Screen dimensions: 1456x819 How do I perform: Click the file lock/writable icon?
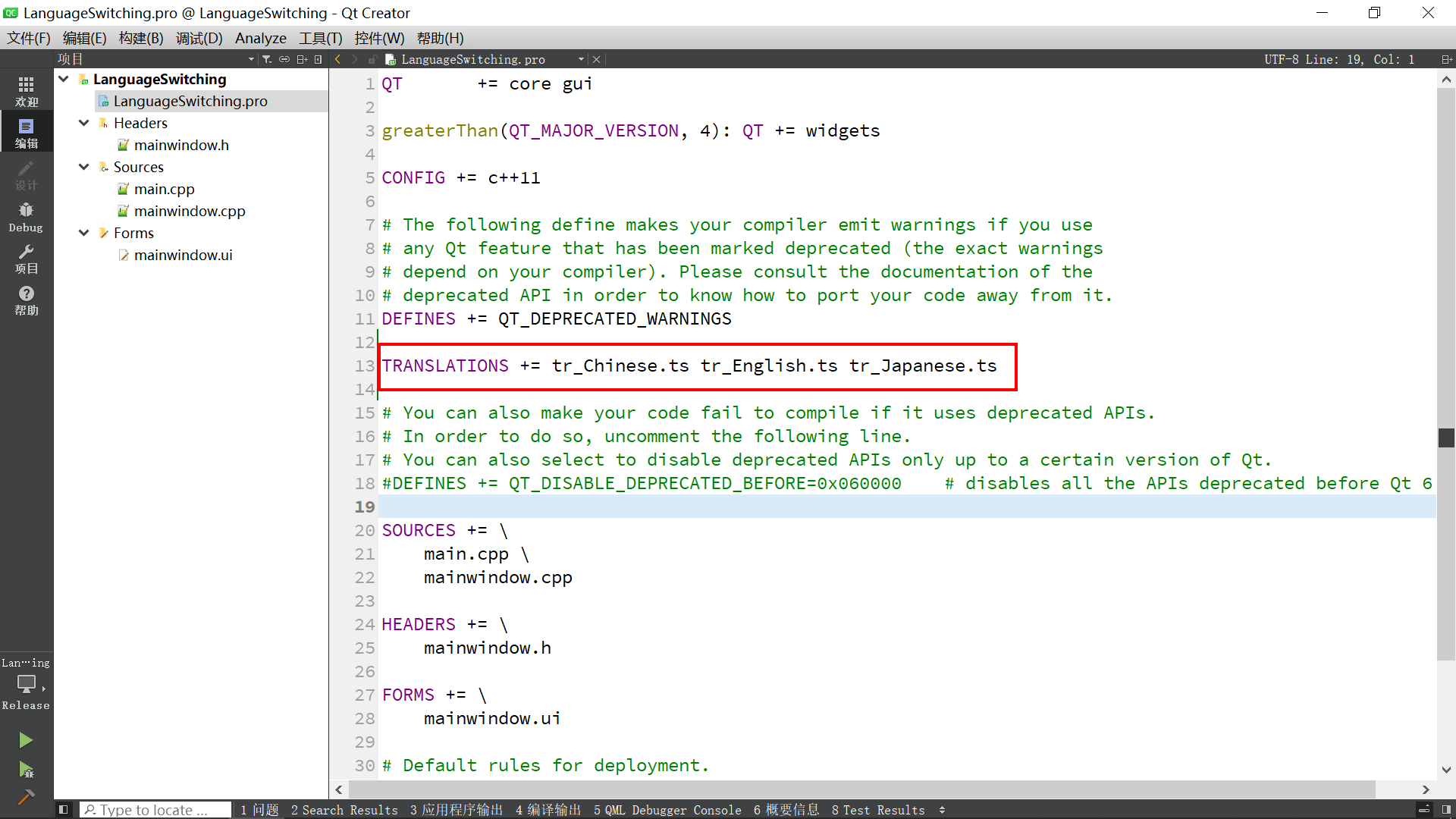(372, 59)
